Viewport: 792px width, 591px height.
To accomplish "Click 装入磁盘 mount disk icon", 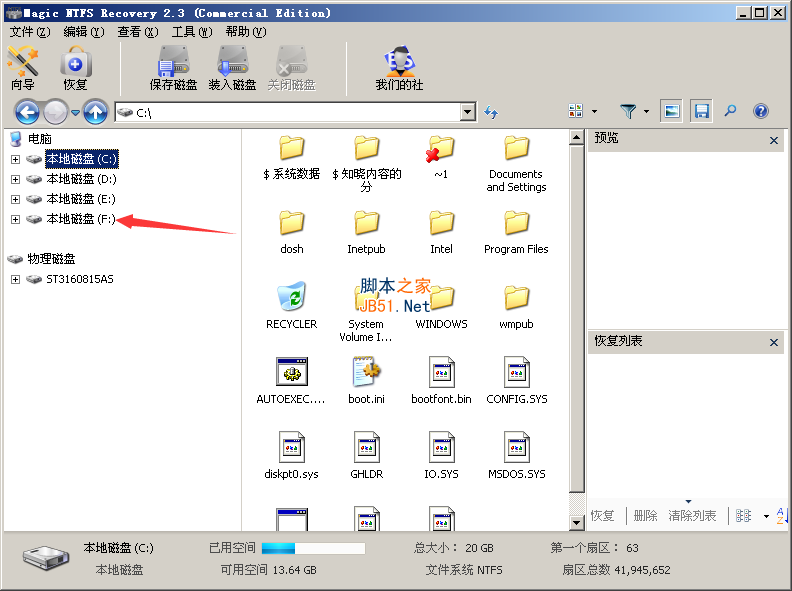I will pos(232,68).
